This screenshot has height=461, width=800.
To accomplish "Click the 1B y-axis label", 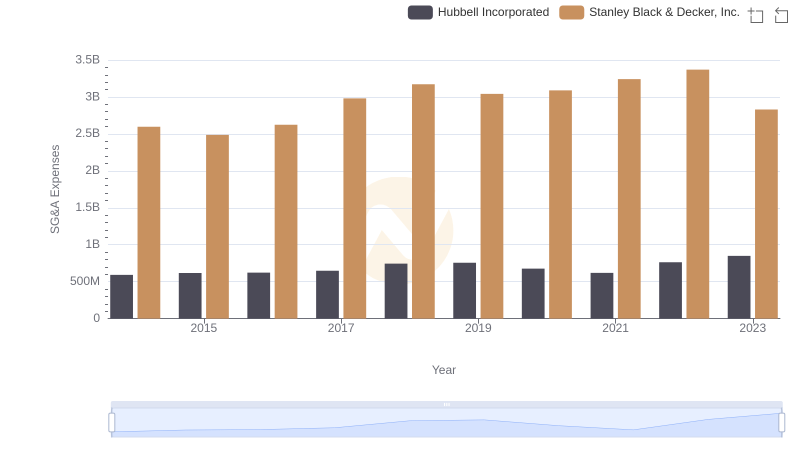I will coord(93,244).
